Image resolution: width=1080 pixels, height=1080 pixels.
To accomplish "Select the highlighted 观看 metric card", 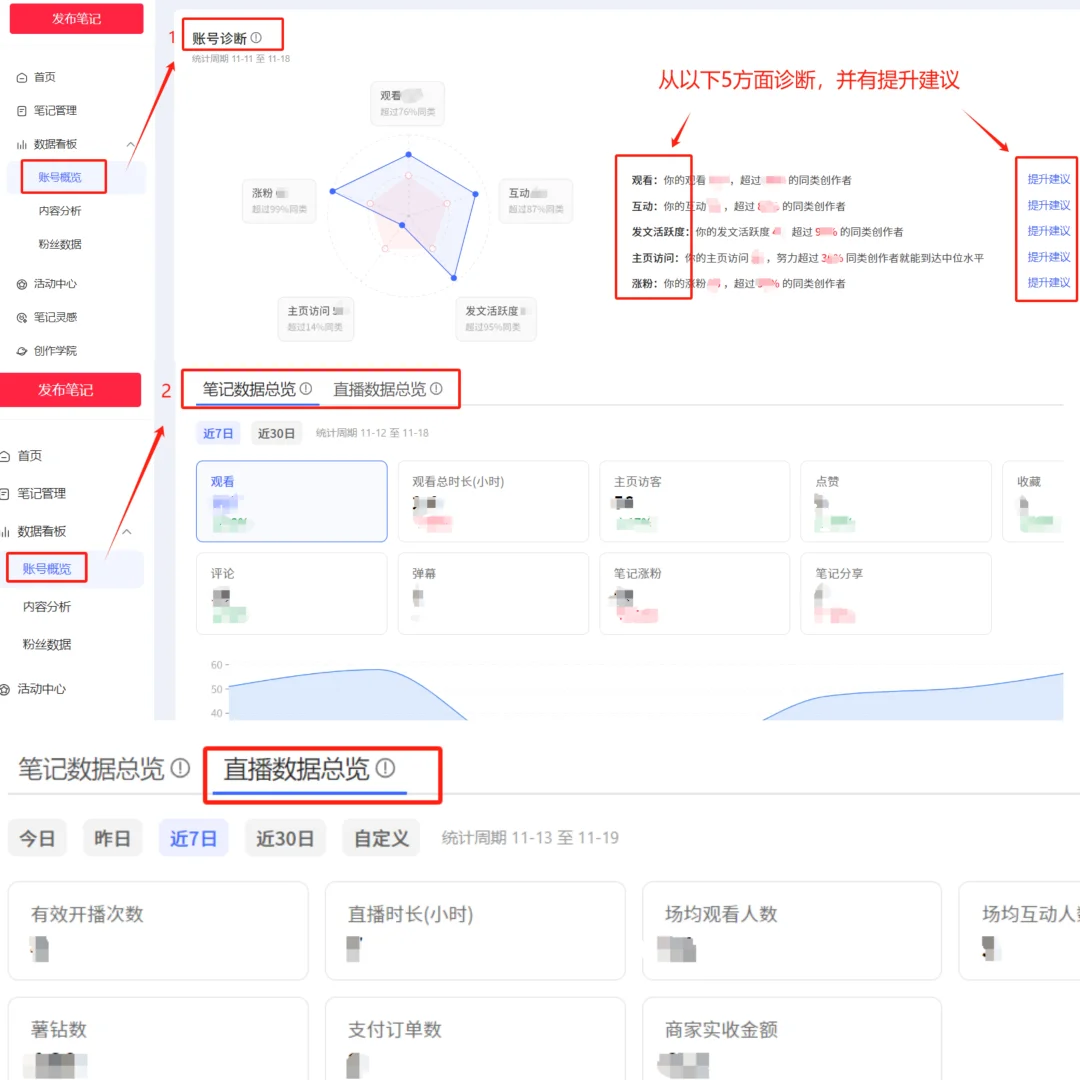I will tap(292, 501).
